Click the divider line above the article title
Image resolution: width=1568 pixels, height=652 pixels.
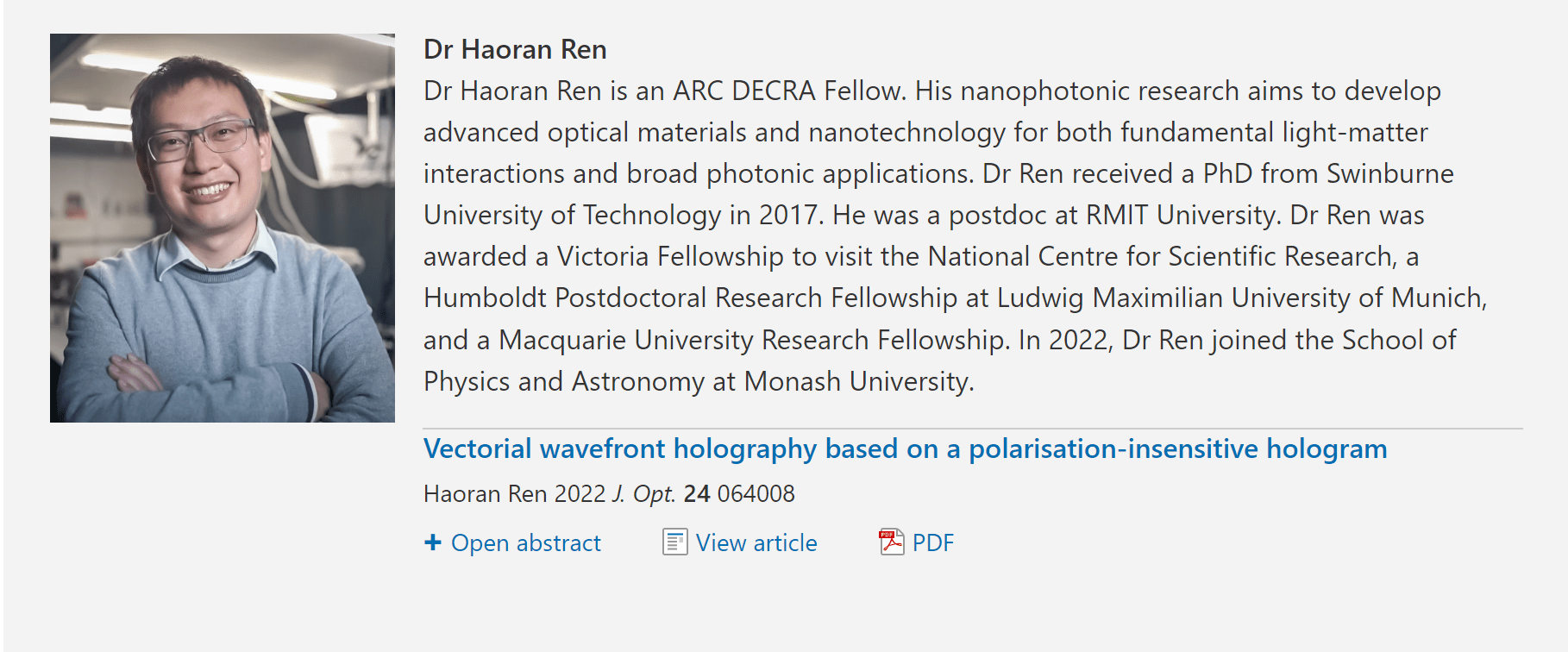(972, 429)
